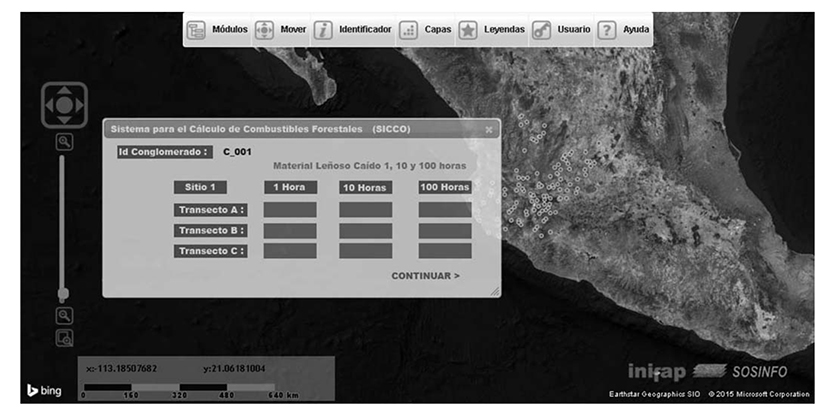Open the Módulos toolbar icon
Screen dimensions: 827x420
196,30
